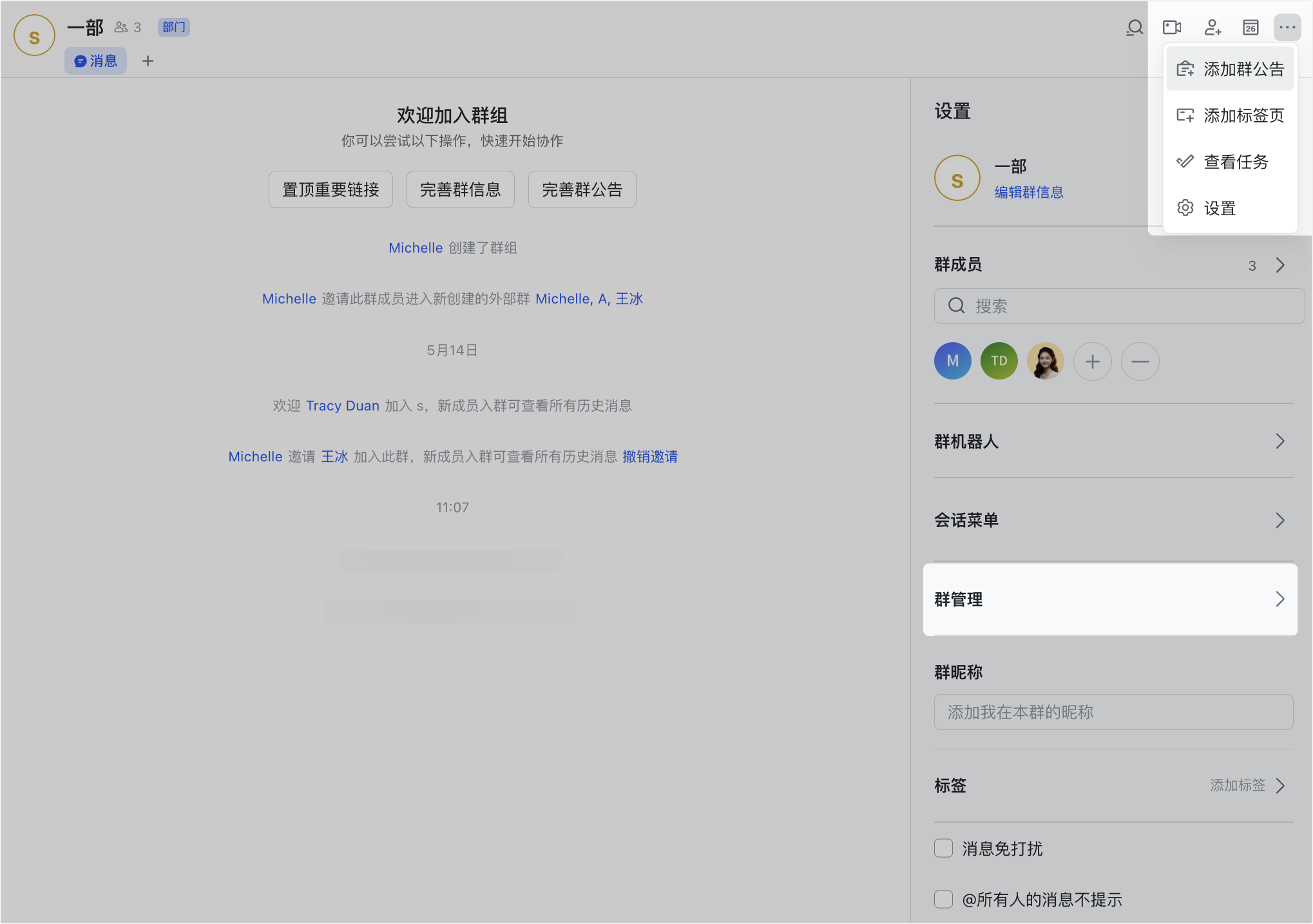Click the plus circle to add members

coord(1092,361)
